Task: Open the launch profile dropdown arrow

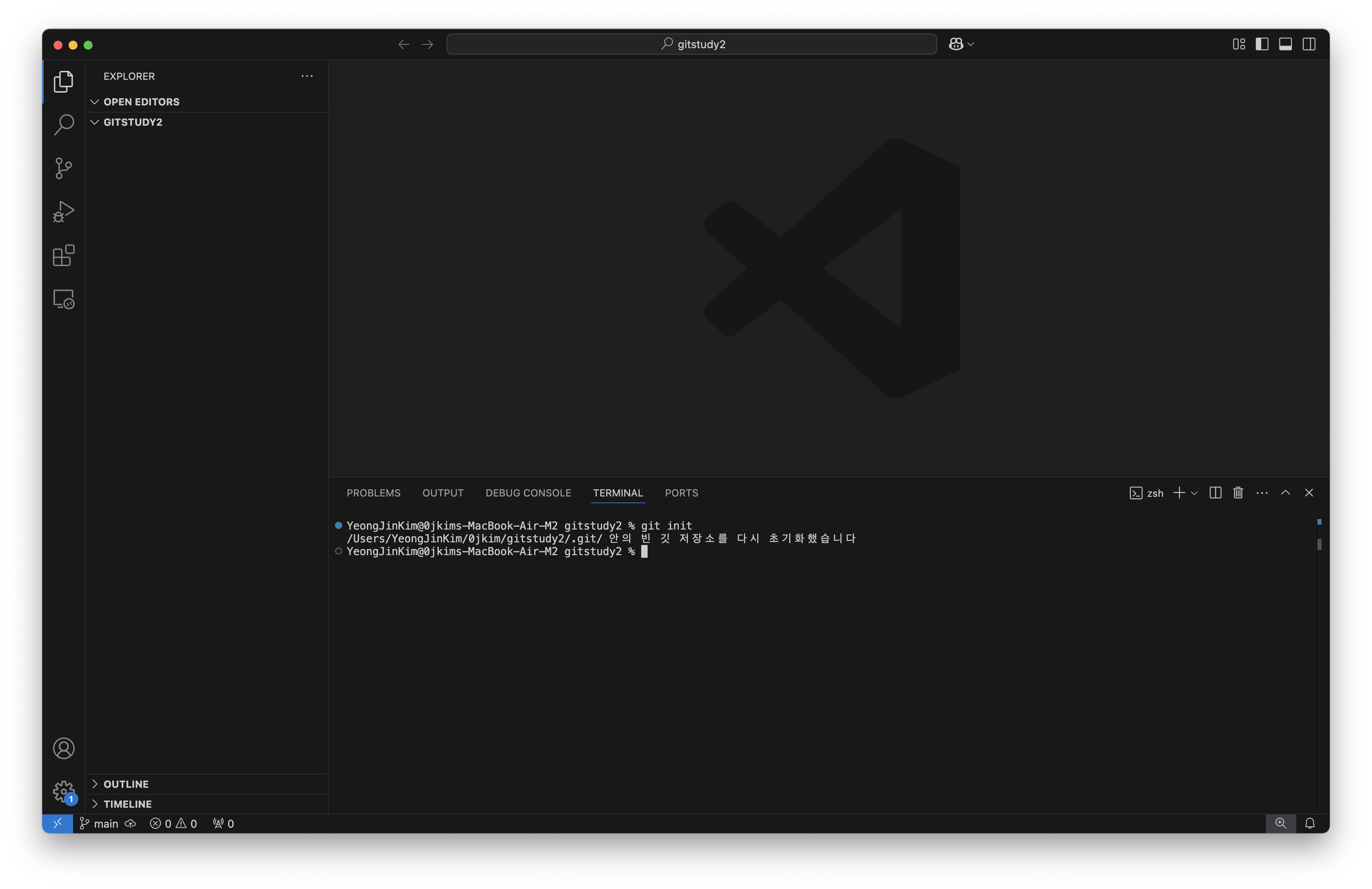Action: (1194, 493)
